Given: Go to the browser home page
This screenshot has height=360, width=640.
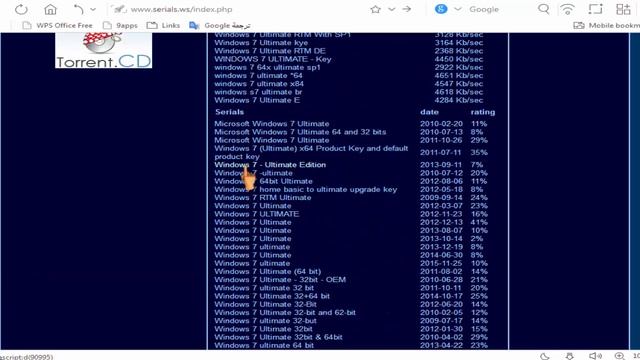Looking at the screenshot, I should [x=51, y=9].
